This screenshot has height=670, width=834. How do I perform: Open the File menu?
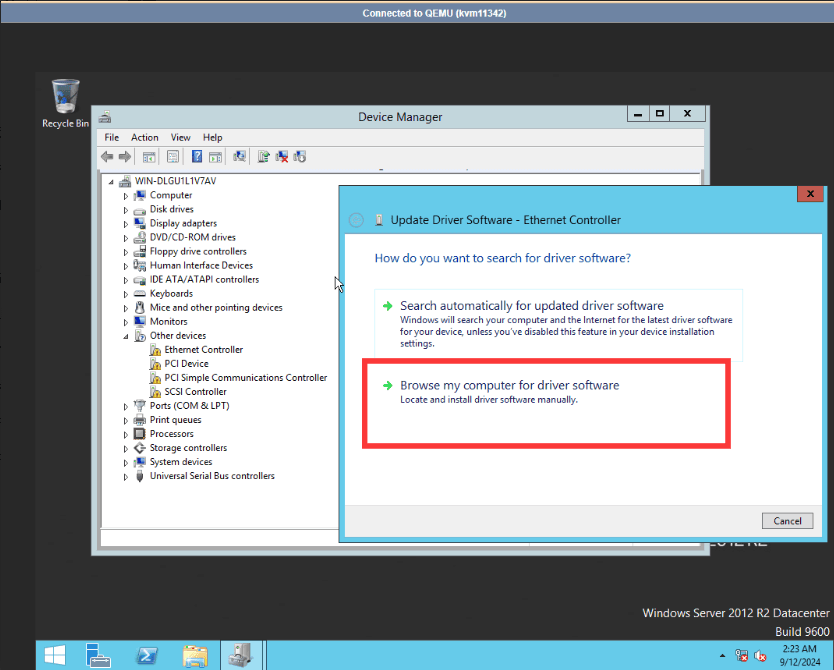[112, 137]
